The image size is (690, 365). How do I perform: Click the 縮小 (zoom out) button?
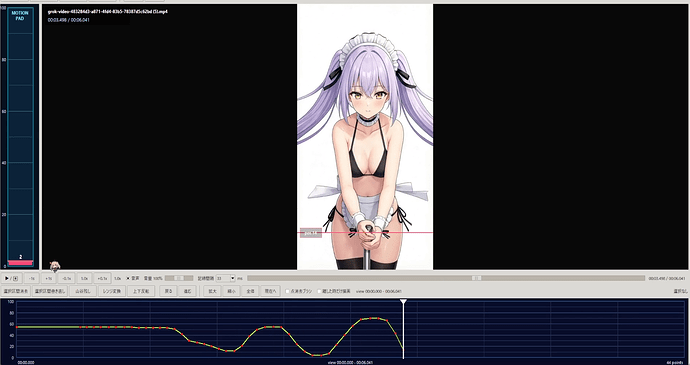click(x=231, y=291)
